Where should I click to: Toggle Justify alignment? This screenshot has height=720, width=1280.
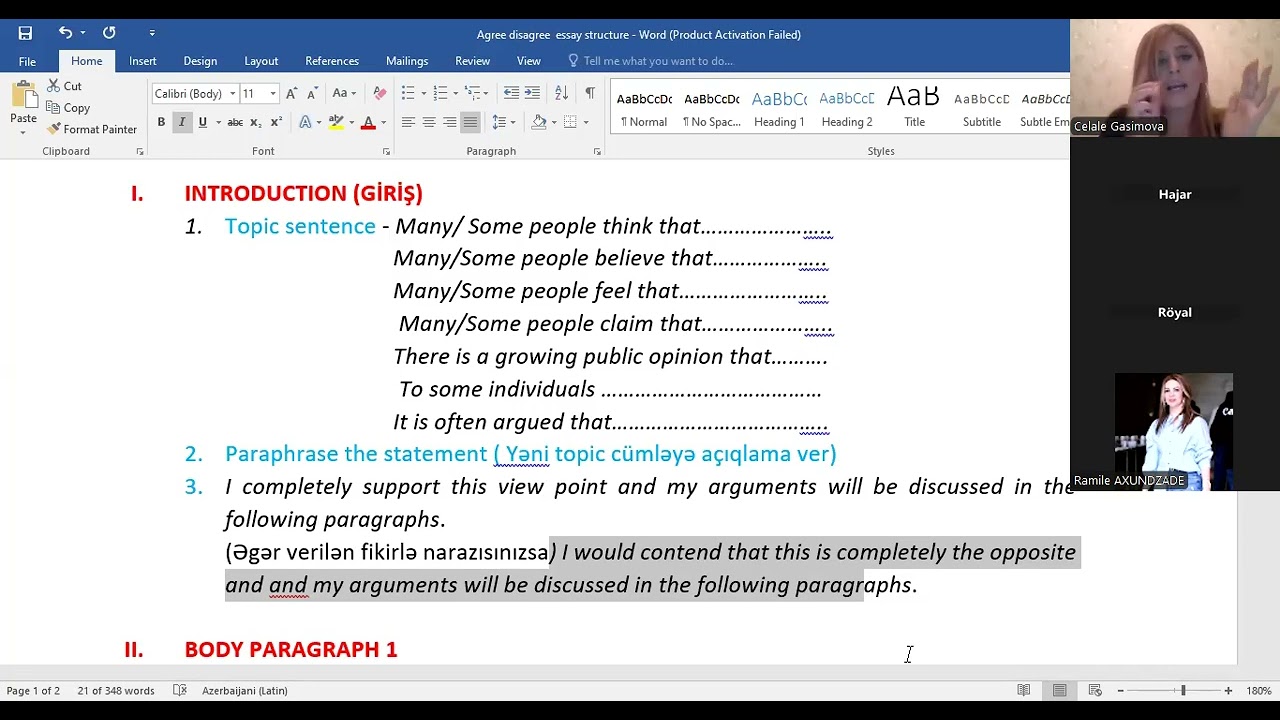pos(470,122)
